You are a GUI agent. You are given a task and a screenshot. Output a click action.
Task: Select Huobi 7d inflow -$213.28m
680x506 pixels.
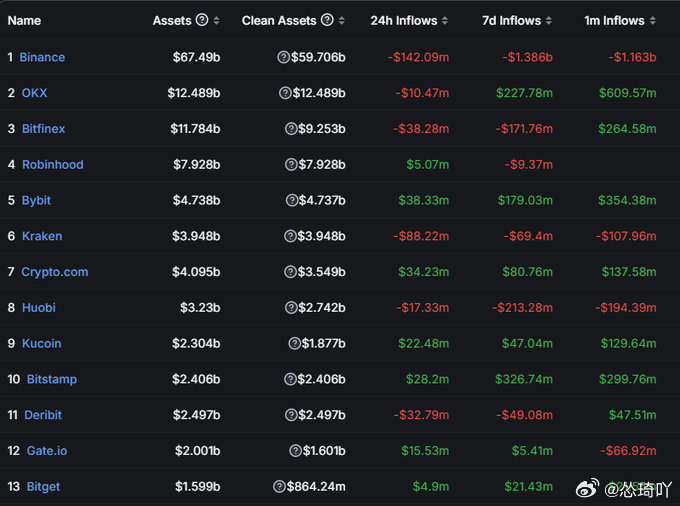tap(523, 307)
